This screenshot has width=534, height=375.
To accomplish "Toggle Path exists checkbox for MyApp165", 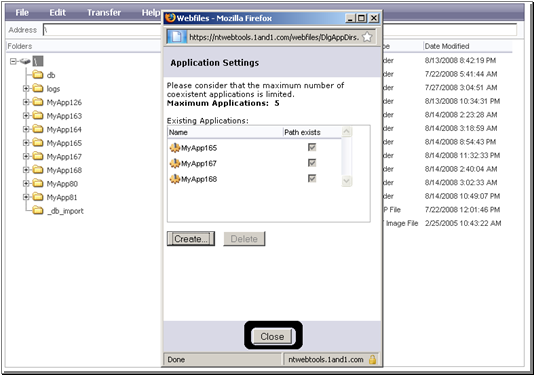I will point(312,147).
